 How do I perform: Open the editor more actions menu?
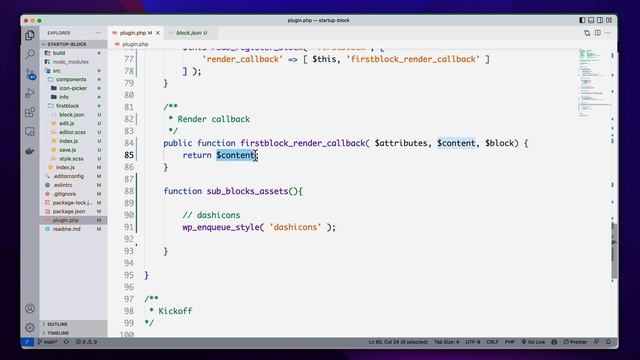point(608,33)
